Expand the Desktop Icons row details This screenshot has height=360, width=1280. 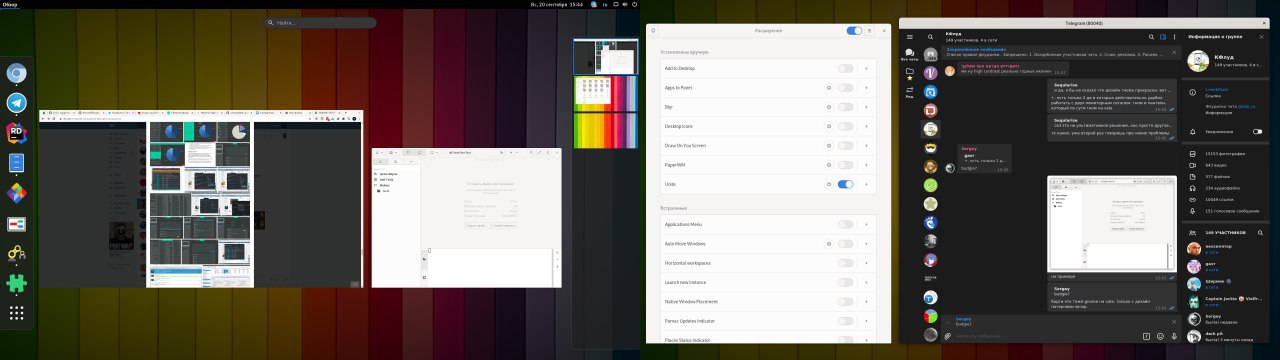[x=866, y=126]
